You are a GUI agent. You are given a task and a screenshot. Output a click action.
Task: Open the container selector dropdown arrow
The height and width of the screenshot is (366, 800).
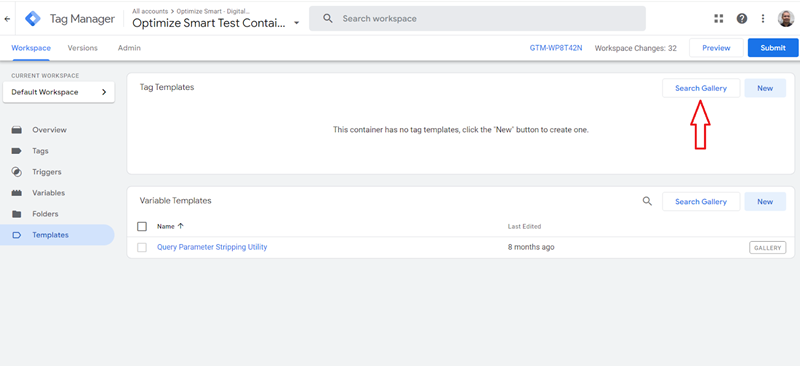coord(296,23)
